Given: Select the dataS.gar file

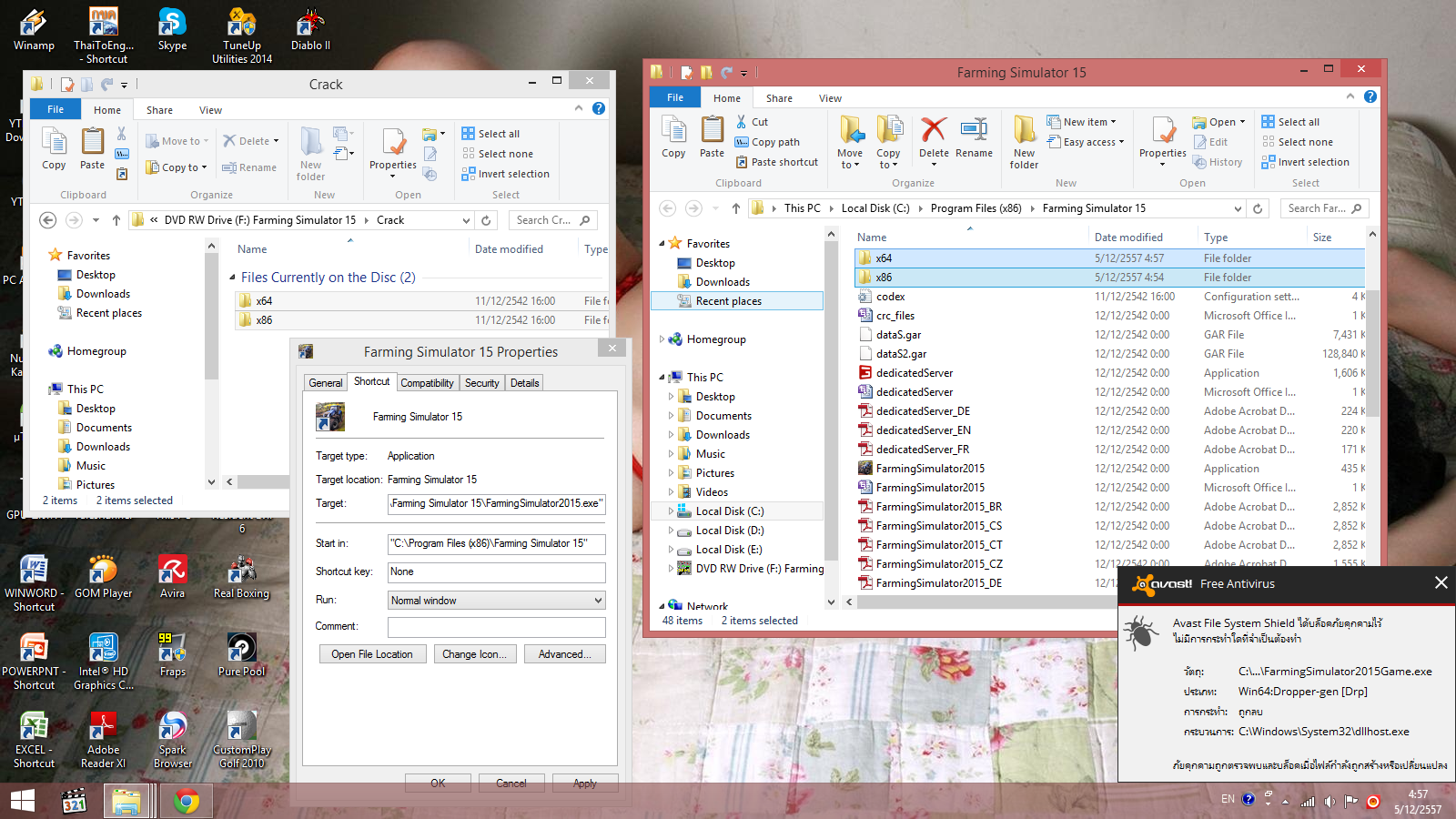Looking at the screenshot, I should tap(898, 335).
